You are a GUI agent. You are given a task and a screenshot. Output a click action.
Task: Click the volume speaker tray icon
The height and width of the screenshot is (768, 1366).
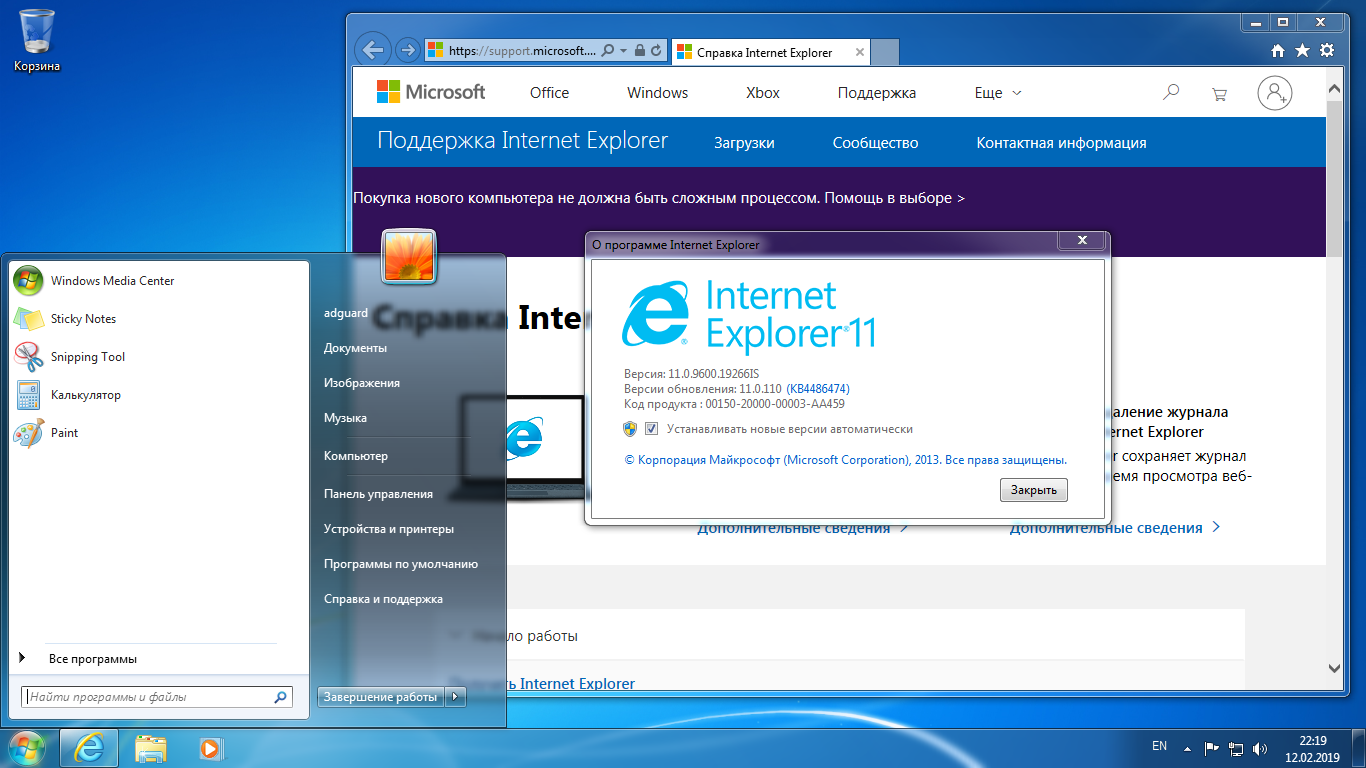coord(1260,748)
